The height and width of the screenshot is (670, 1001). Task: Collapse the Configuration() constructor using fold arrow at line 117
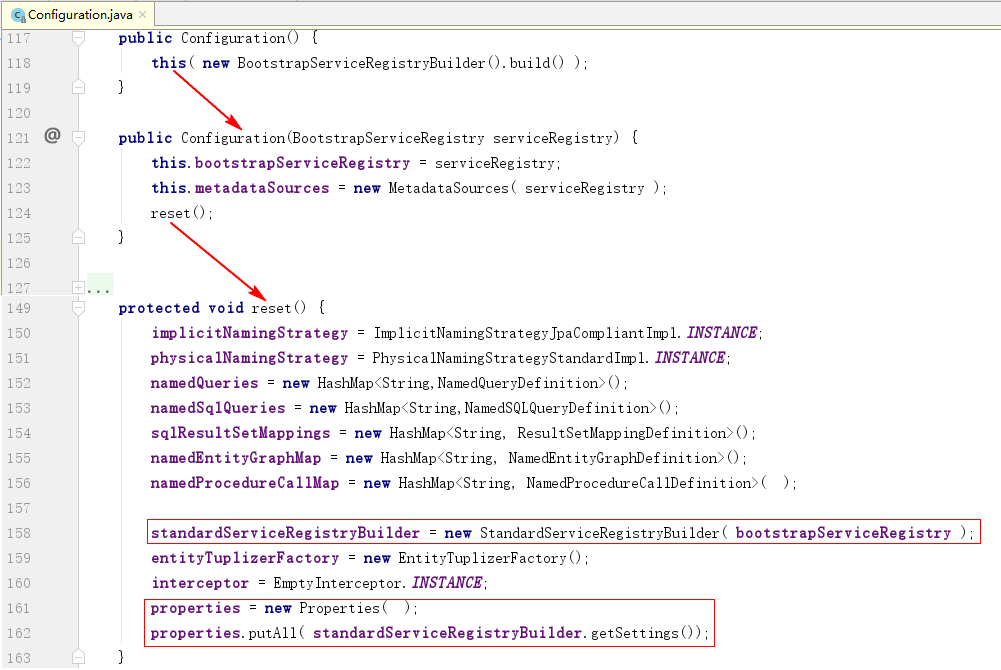(x=78, y=38)
